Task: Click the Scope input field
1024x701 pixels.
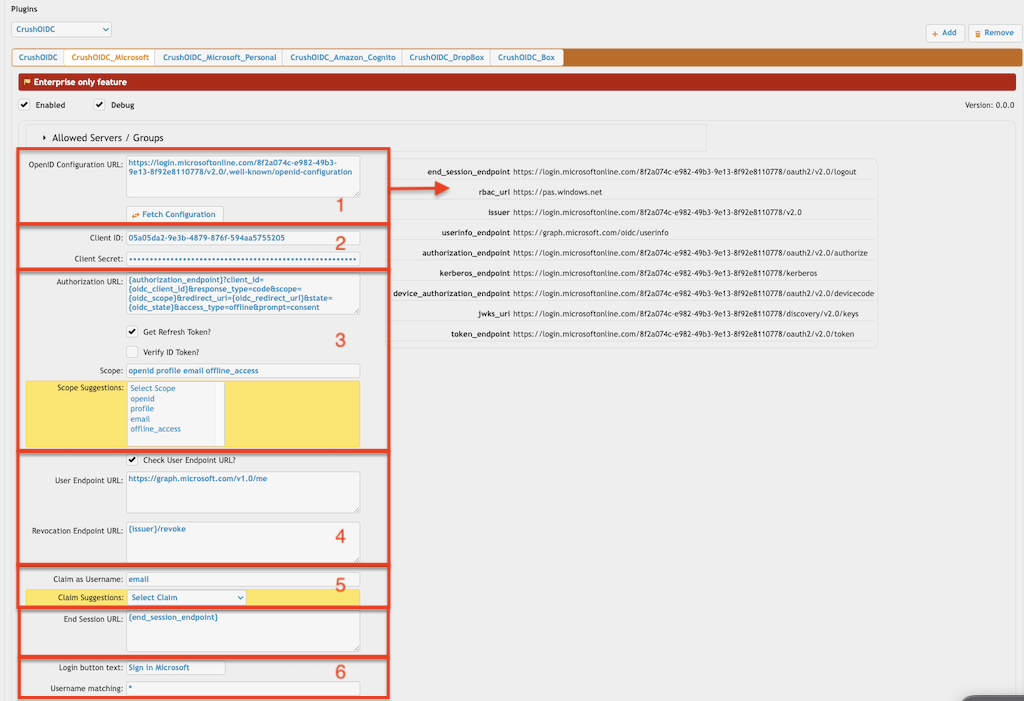Action: [x=243, y=370]
